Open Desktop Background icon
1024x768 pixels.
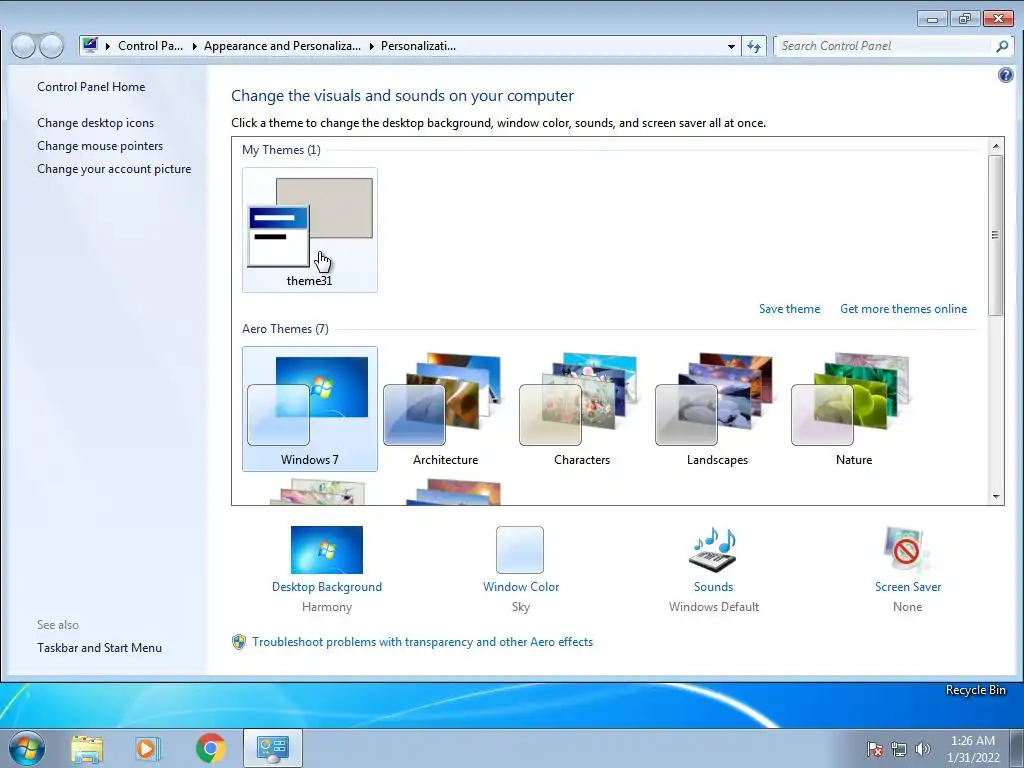[x=327, y=550]
